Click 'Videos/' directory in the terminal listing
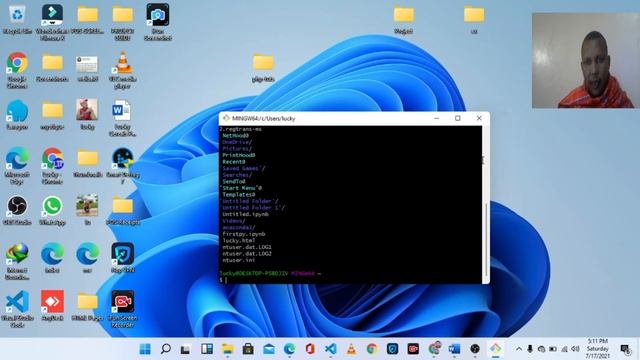 [x=234, y=221]
